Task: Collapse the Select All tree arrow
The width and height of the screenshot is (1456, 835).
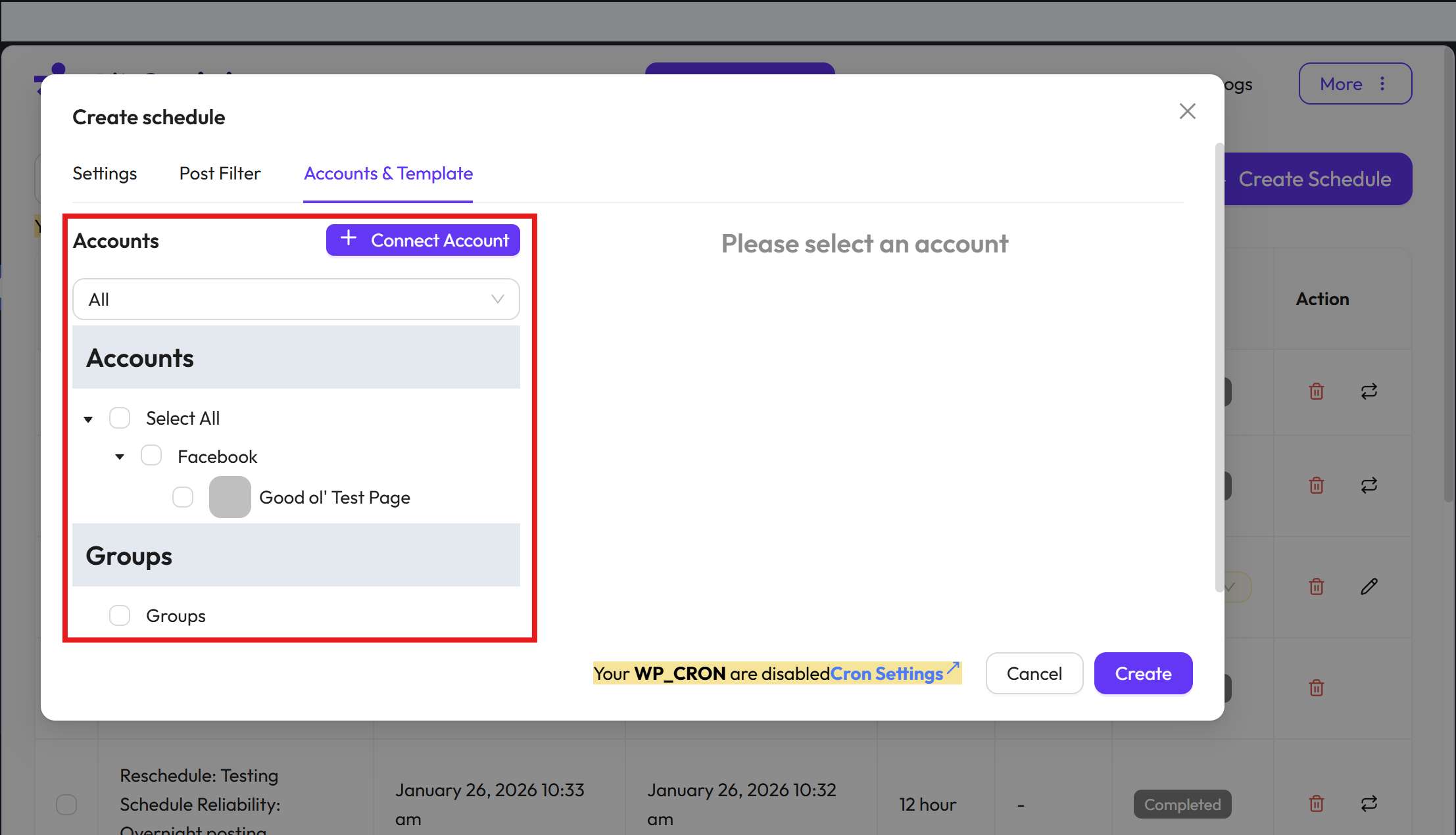Action: [x=88, y=419]
